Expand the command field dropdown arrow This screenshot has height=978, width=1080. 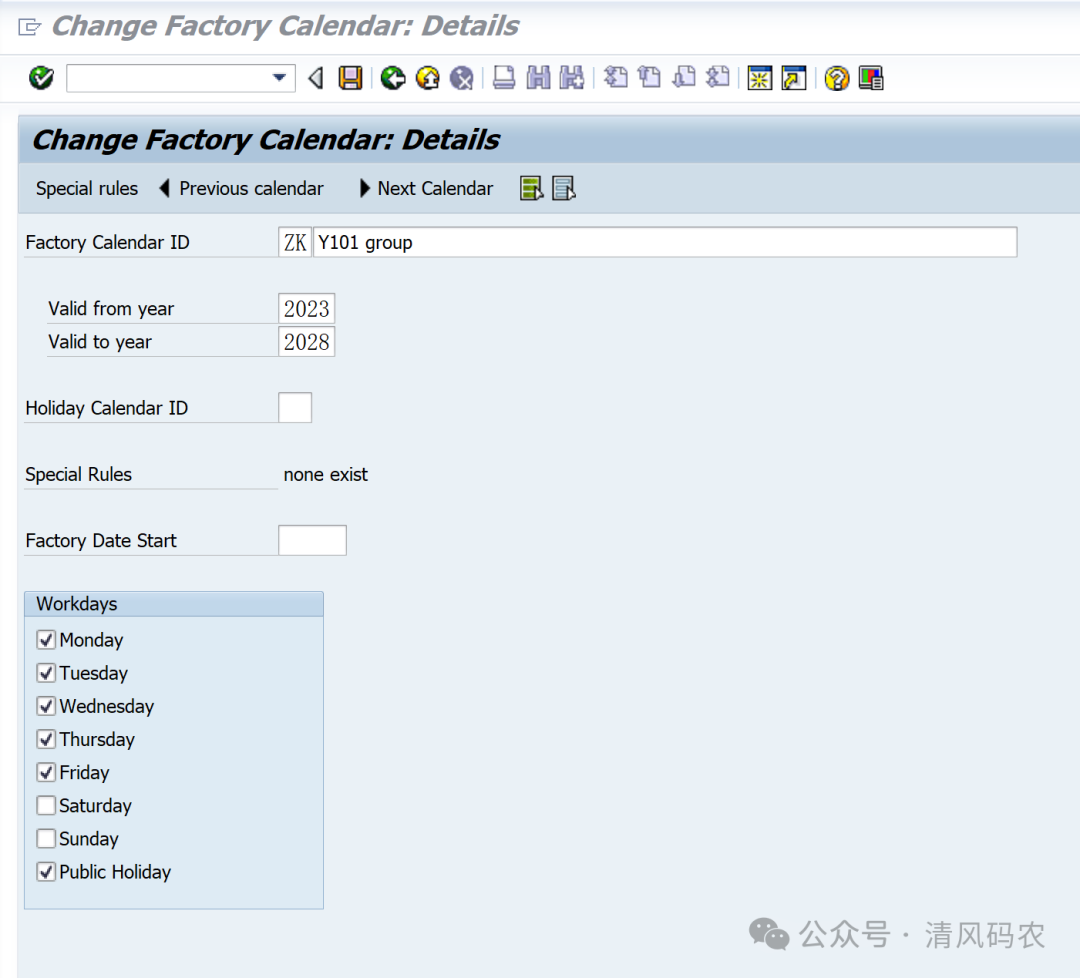[x=280, y=78]
